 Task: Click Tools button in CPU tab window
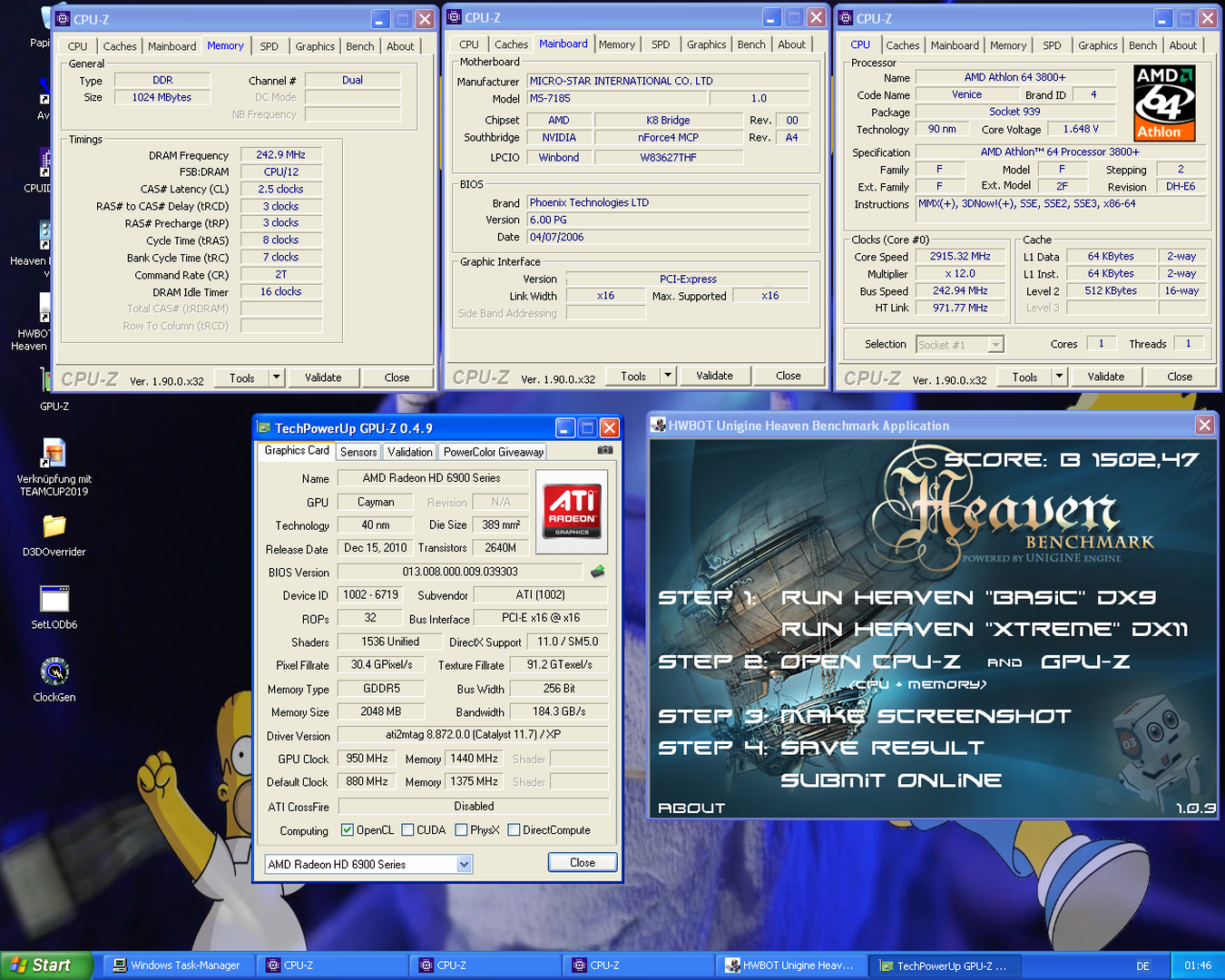point(1024,377)
